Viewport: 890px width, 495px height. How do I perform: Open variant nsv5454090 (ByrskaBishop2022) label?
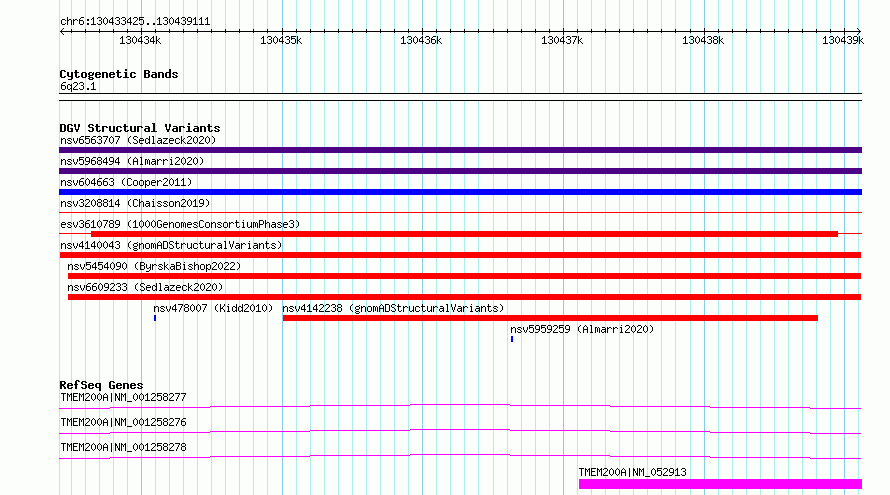[154, 266]
